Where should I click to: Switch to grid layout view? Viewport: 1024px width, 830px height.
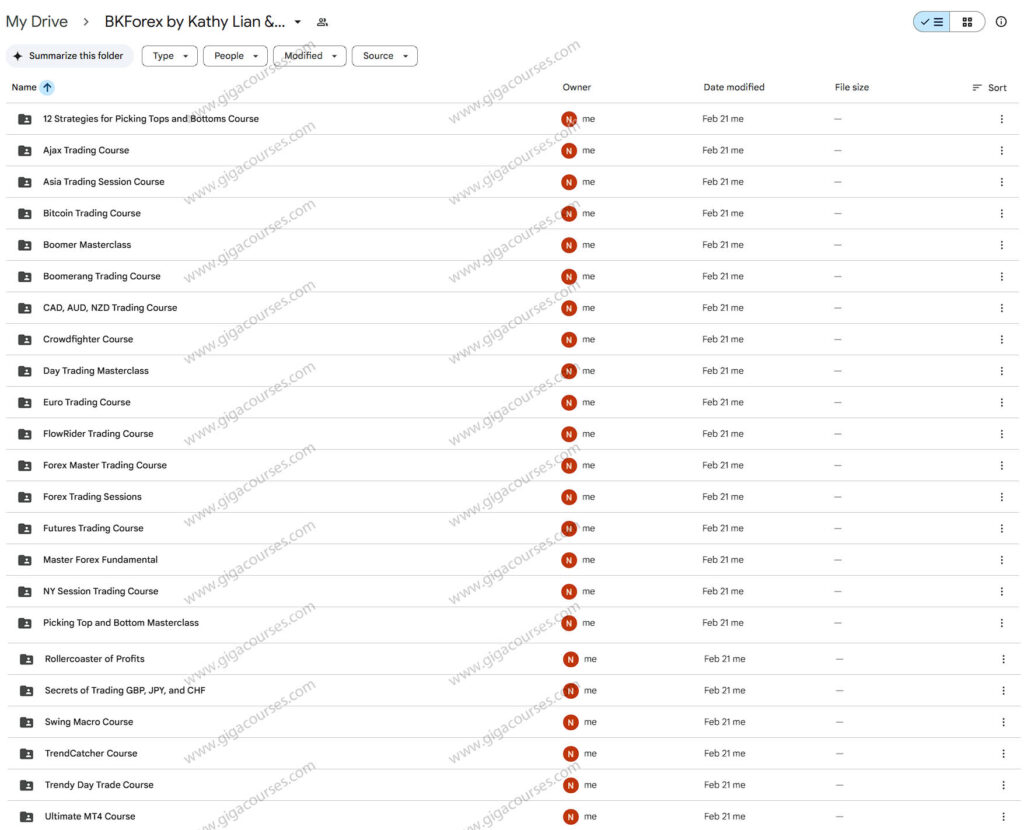[967, 22]
